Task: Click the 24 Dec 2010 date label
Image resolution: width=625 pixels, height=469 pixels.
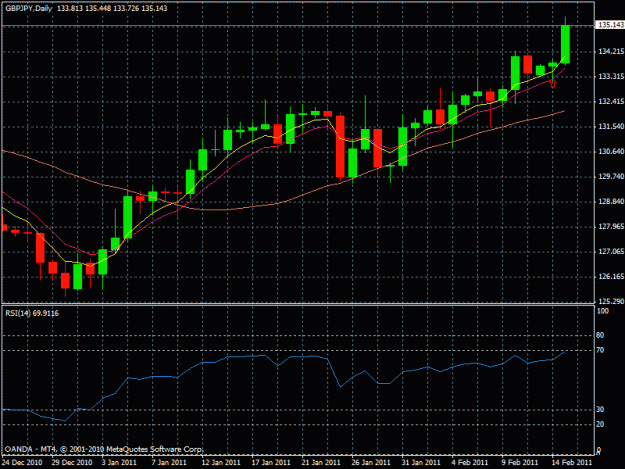Action: (x=22, y=463)
